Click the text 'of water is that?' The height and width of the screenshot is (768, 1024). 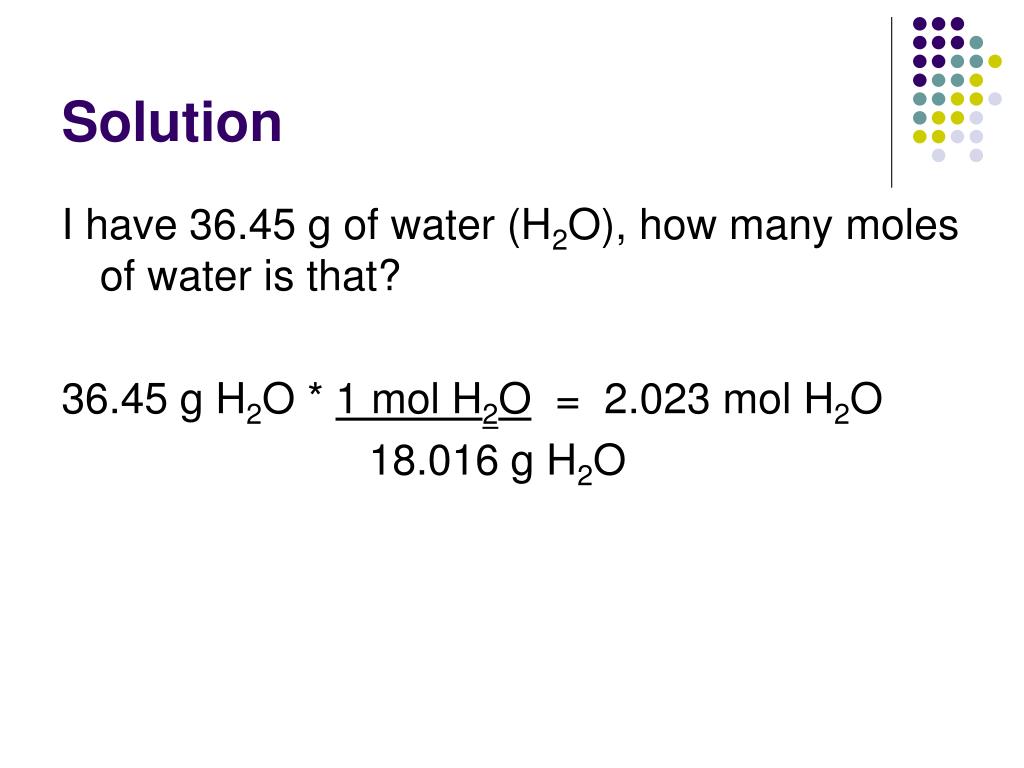point(249,276)
